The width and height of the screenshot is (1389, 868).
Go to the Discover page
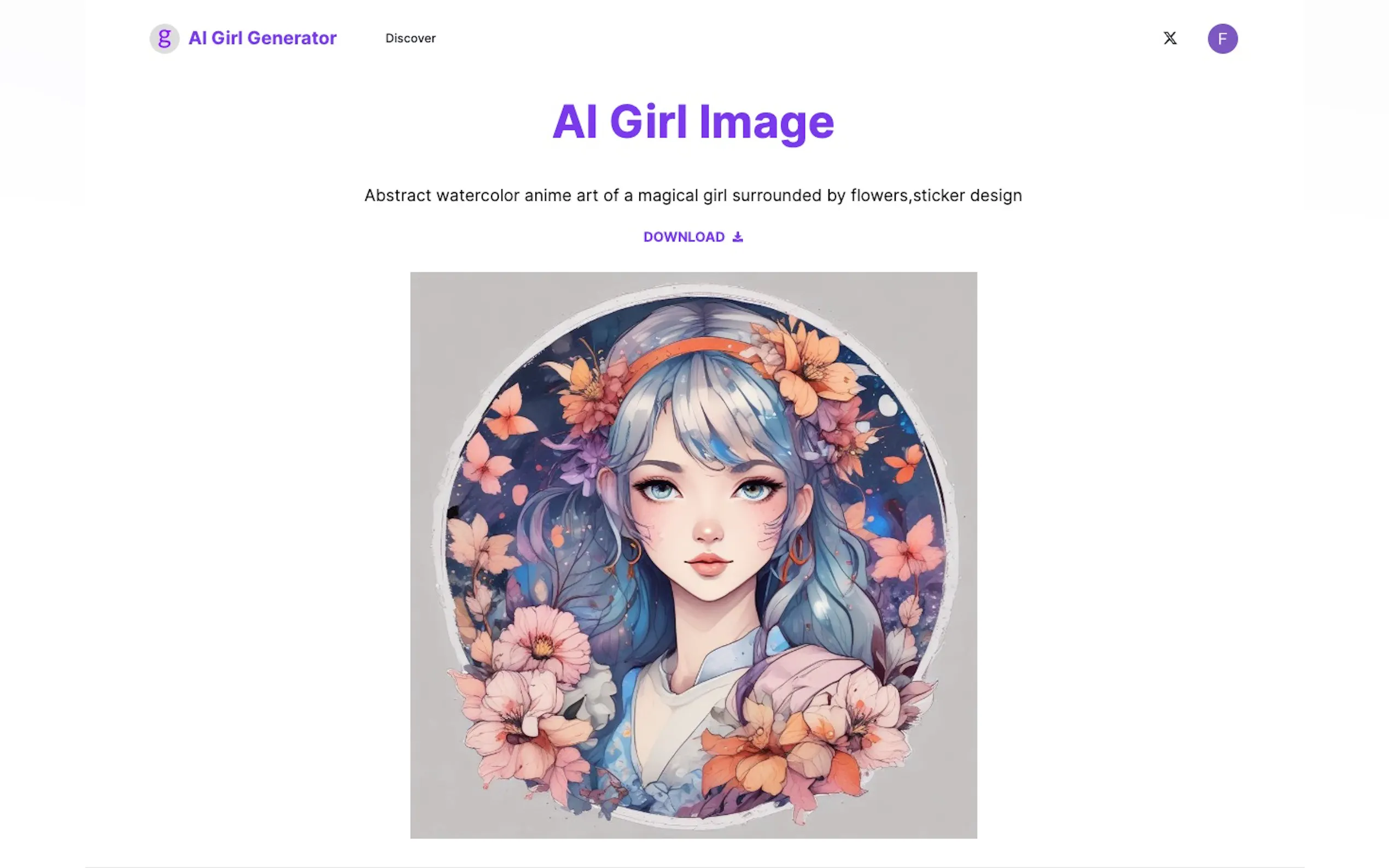coord(410,38)
